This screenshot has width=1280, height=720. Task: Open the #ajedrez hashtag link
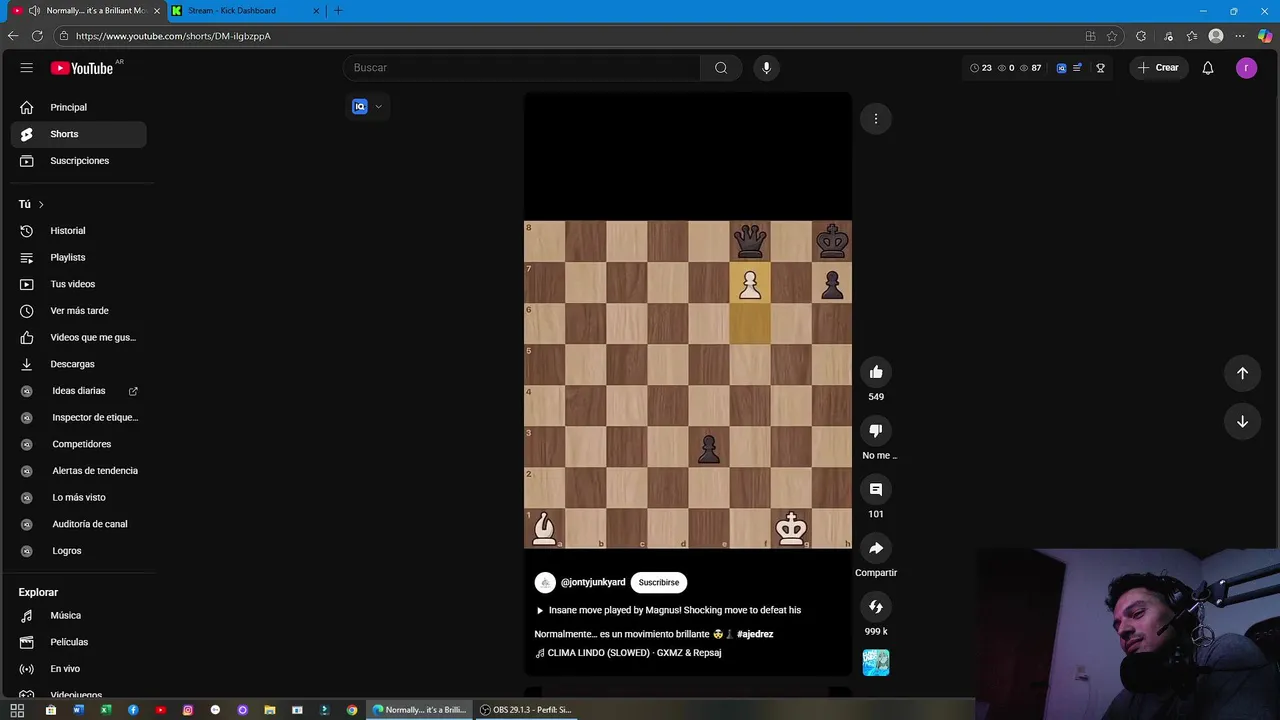[x=755, y=634]
